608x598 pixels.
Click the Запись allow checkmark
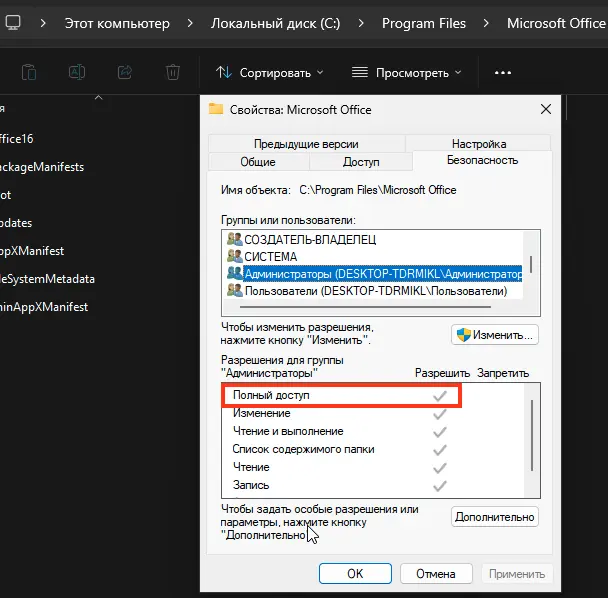point(439,485)
